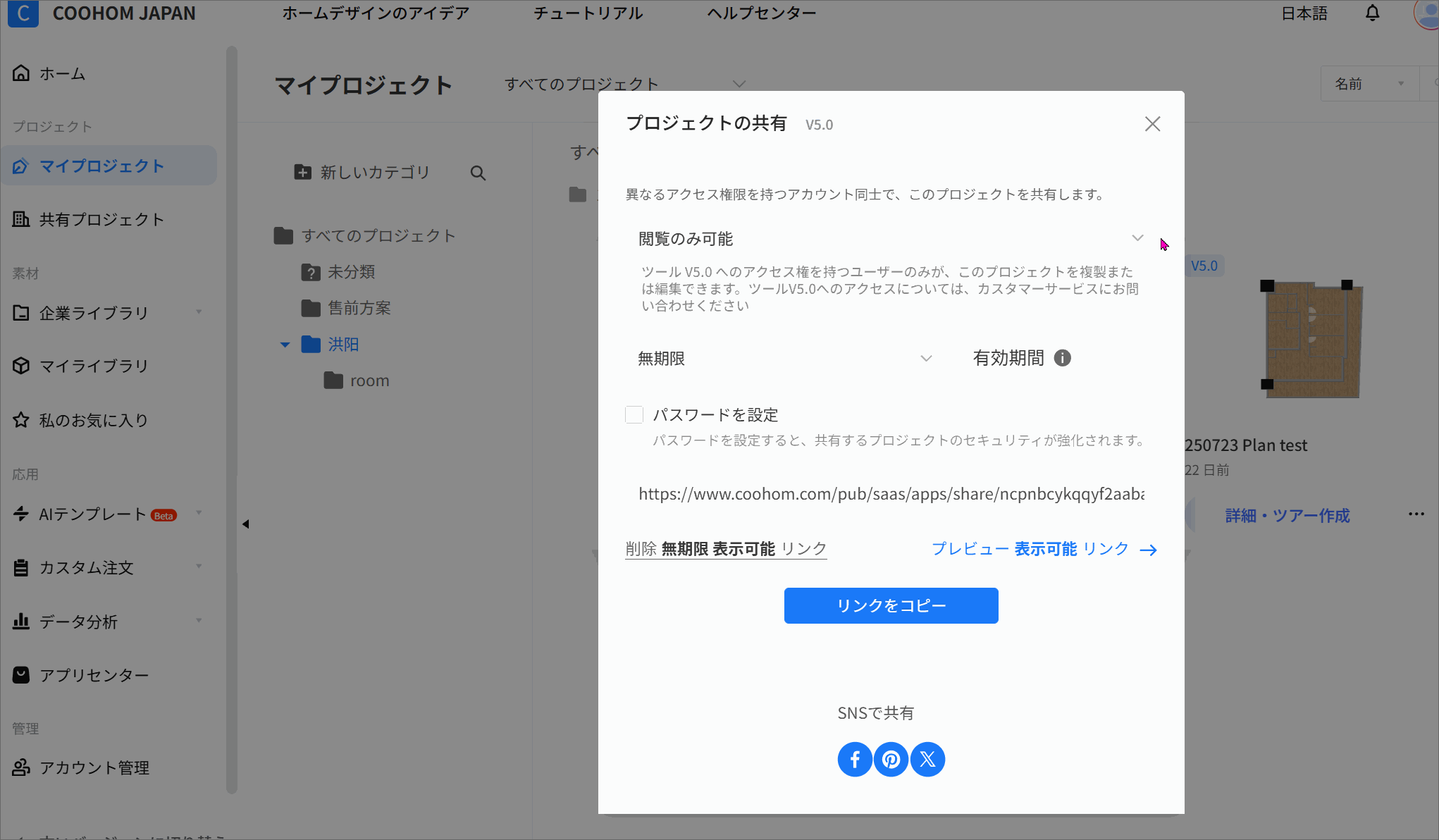Open the 名前 sort dropdown
The image size is (1439, 840).
click(x=1369, y=84)
